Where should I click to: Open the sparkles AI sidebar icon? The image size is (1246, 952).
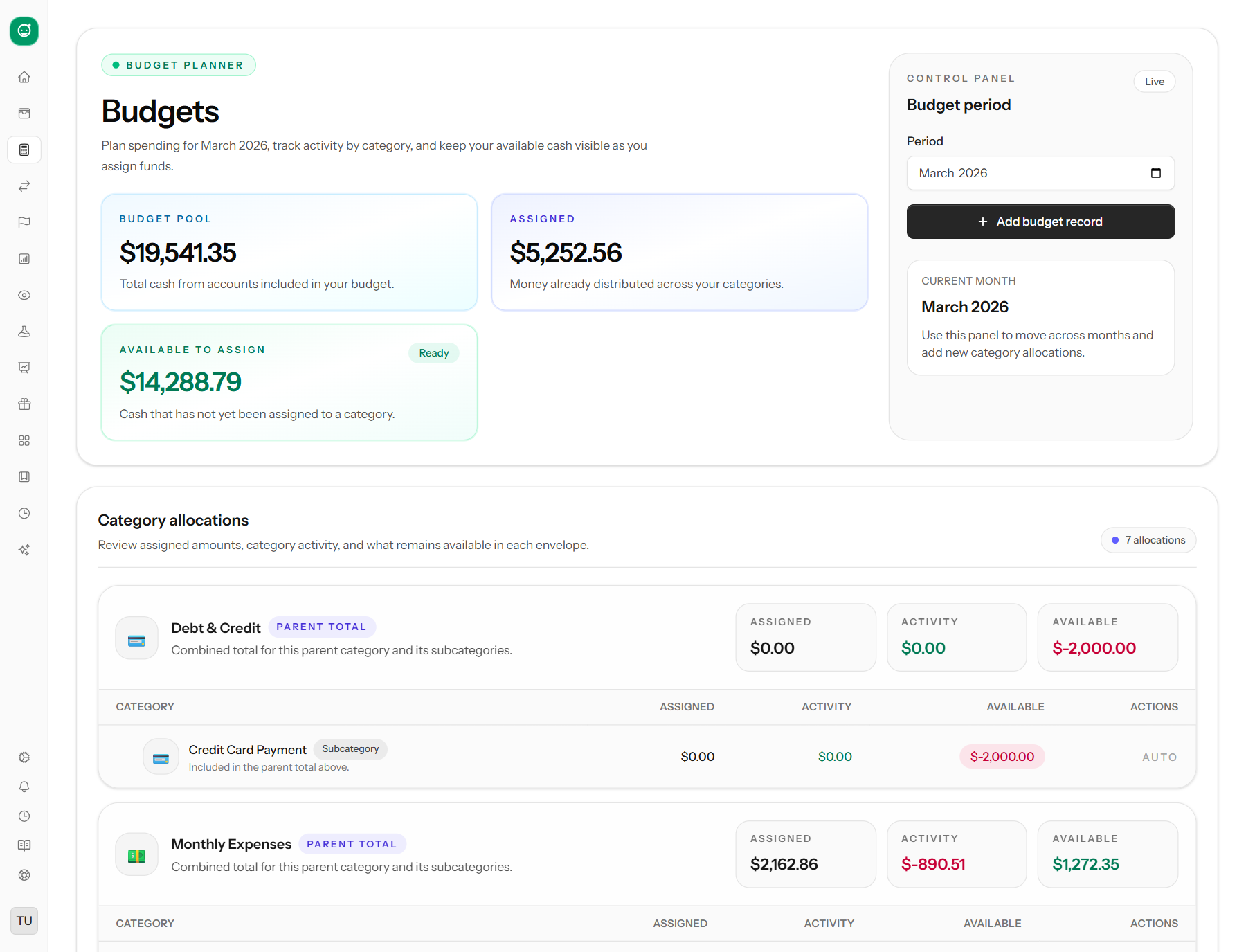24,550
